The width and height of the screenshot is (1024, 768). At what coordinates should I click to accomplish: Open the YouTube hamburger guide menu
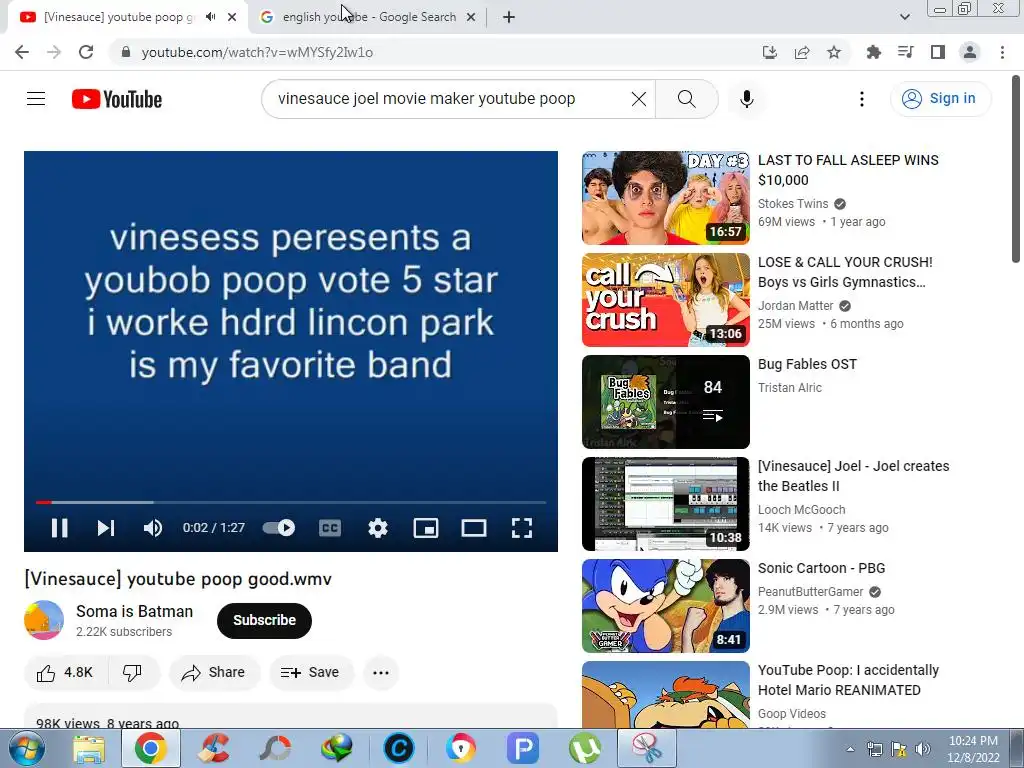coord(36,99)
